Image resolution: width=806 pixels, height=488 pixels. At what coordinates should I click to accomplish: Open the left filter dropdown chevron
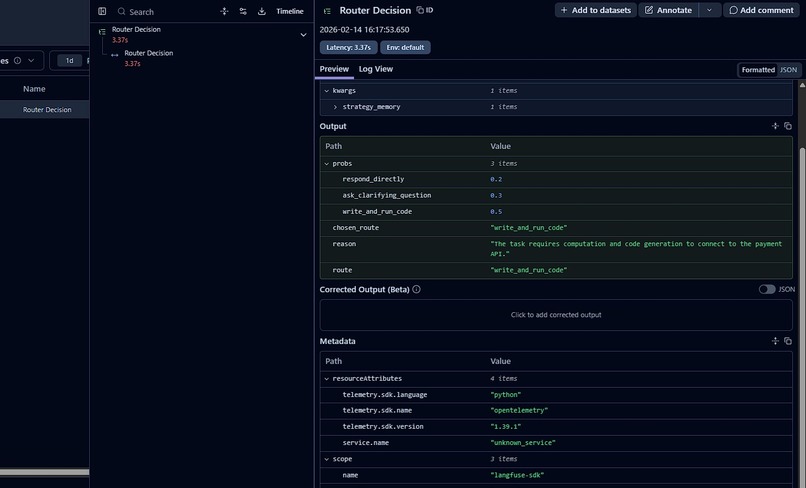[x=31, y=61]
